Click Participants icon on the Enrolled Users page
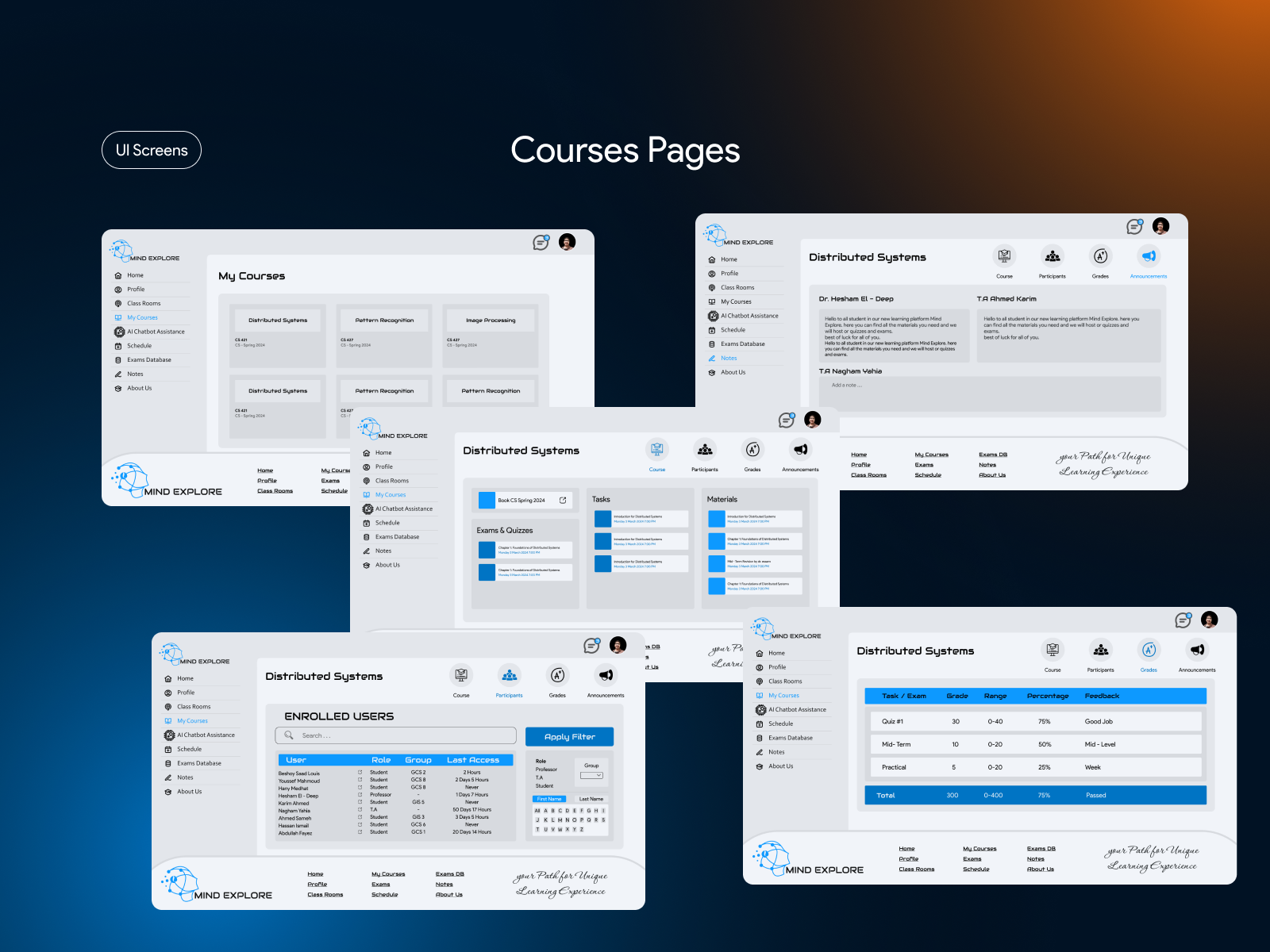This screenshot has width=1270, height=952. 509,676
